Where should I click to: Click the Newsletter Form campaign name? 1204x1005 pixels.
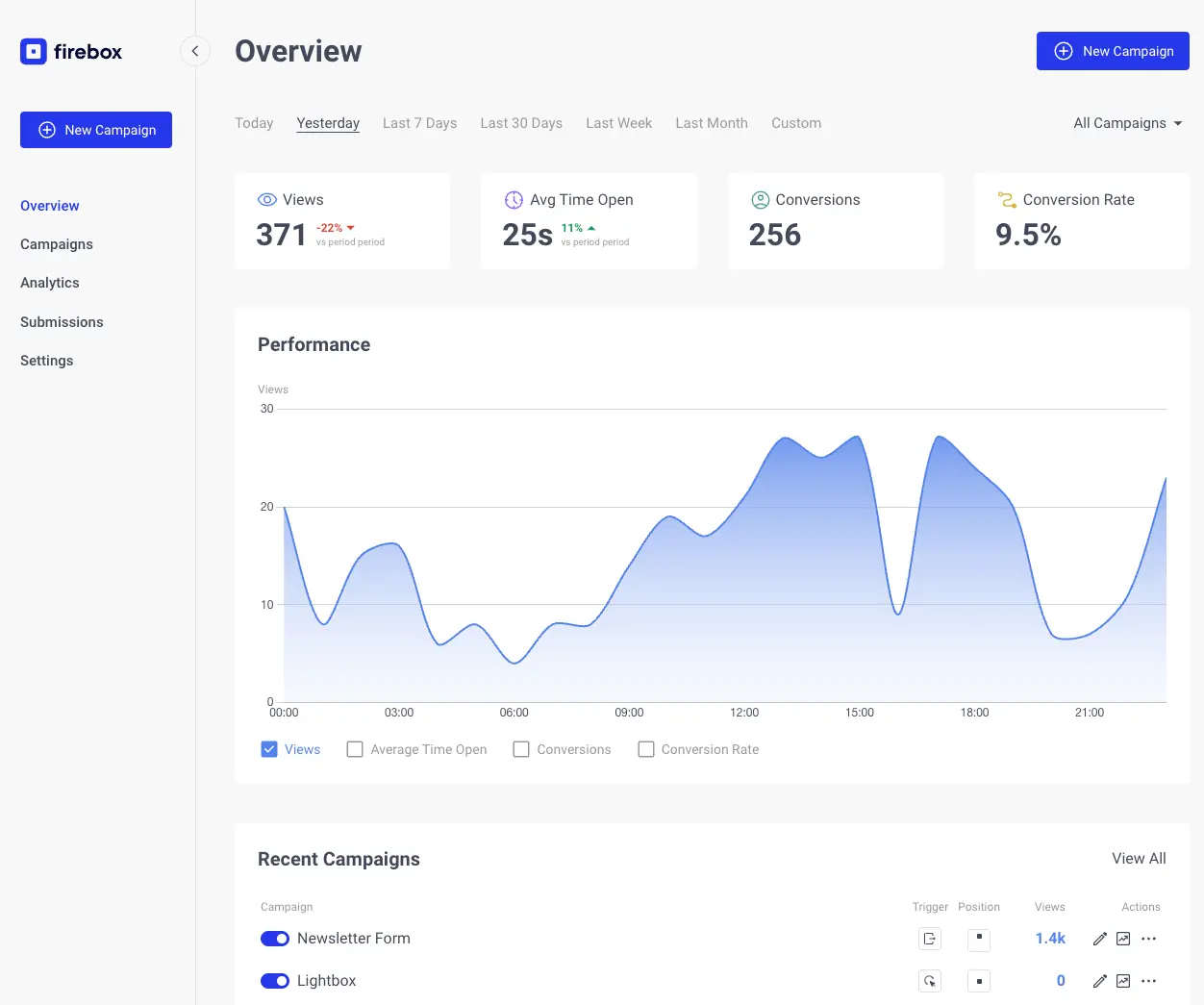354,939
